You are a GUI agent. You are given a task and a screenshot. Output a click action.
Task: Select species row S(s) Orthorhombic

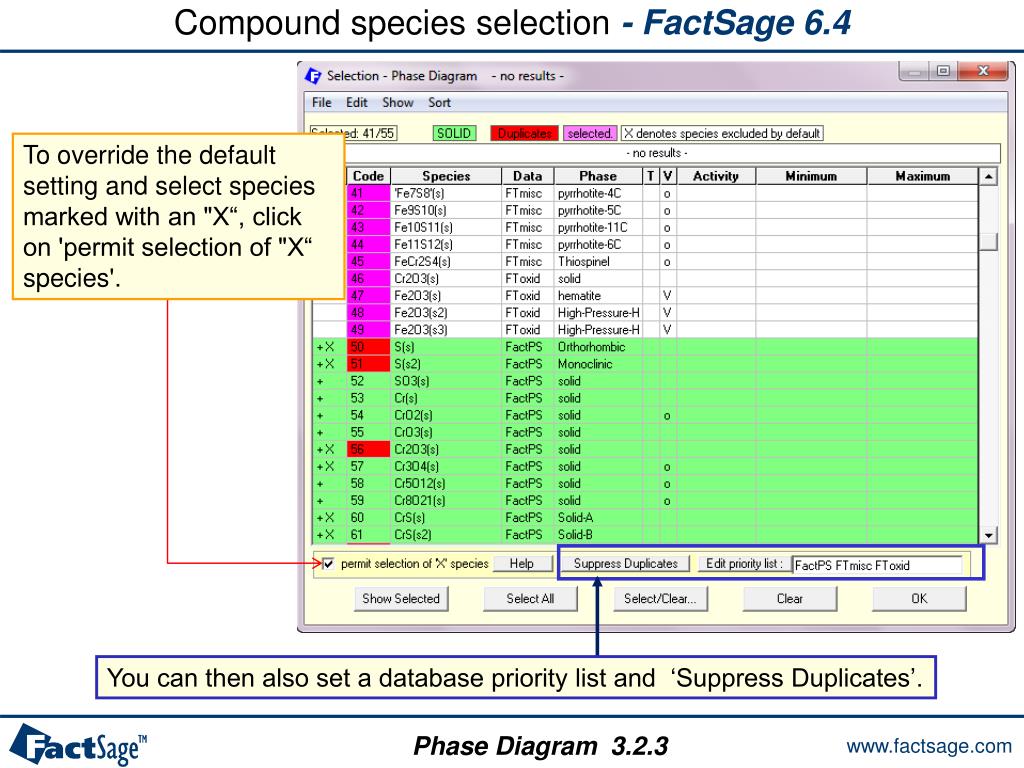(x=646, y=347)
